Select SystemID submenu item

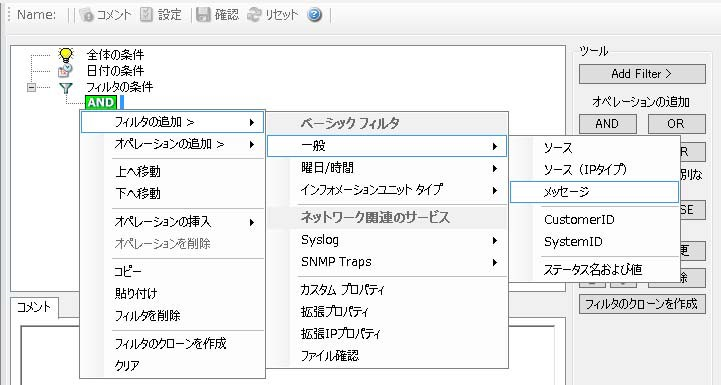pos(595,242)
